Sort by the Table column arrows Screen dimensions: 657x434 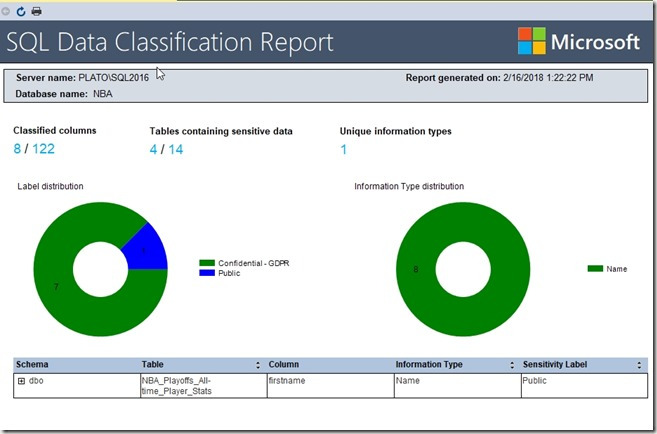[x=259, y=365]
